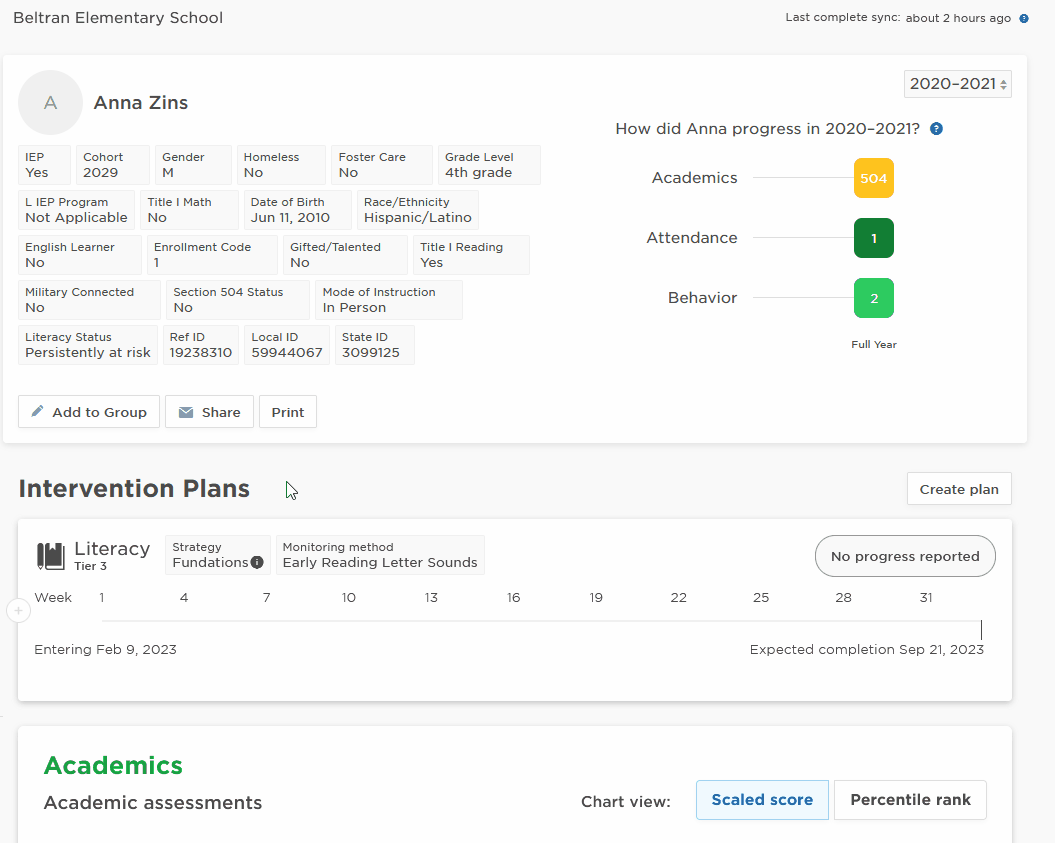The height and width of the screenshot is (843, 1055).
Task: Switch chart view to Percentile rank
Action: click(910, 800)
